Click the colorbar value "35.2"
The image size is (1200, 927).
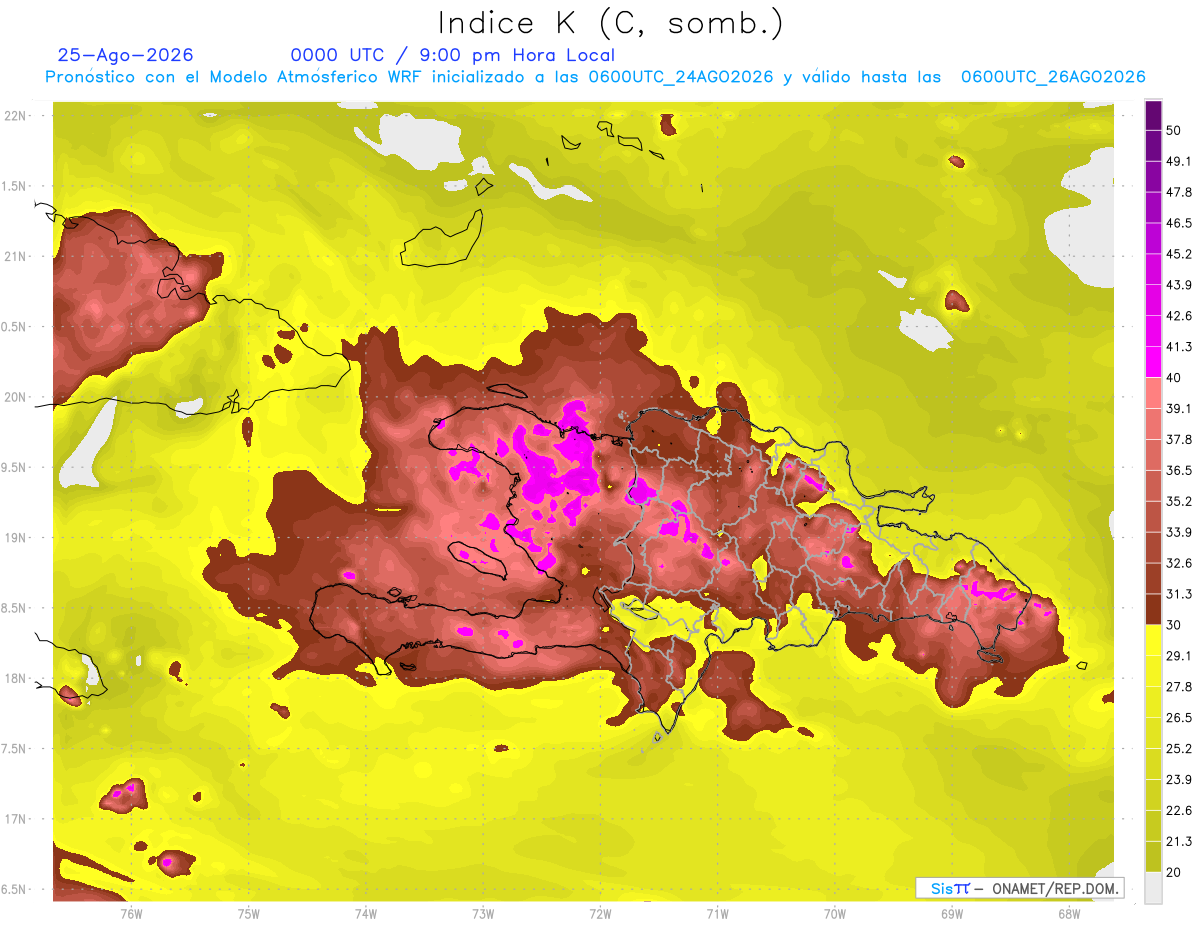point(1178,501)
